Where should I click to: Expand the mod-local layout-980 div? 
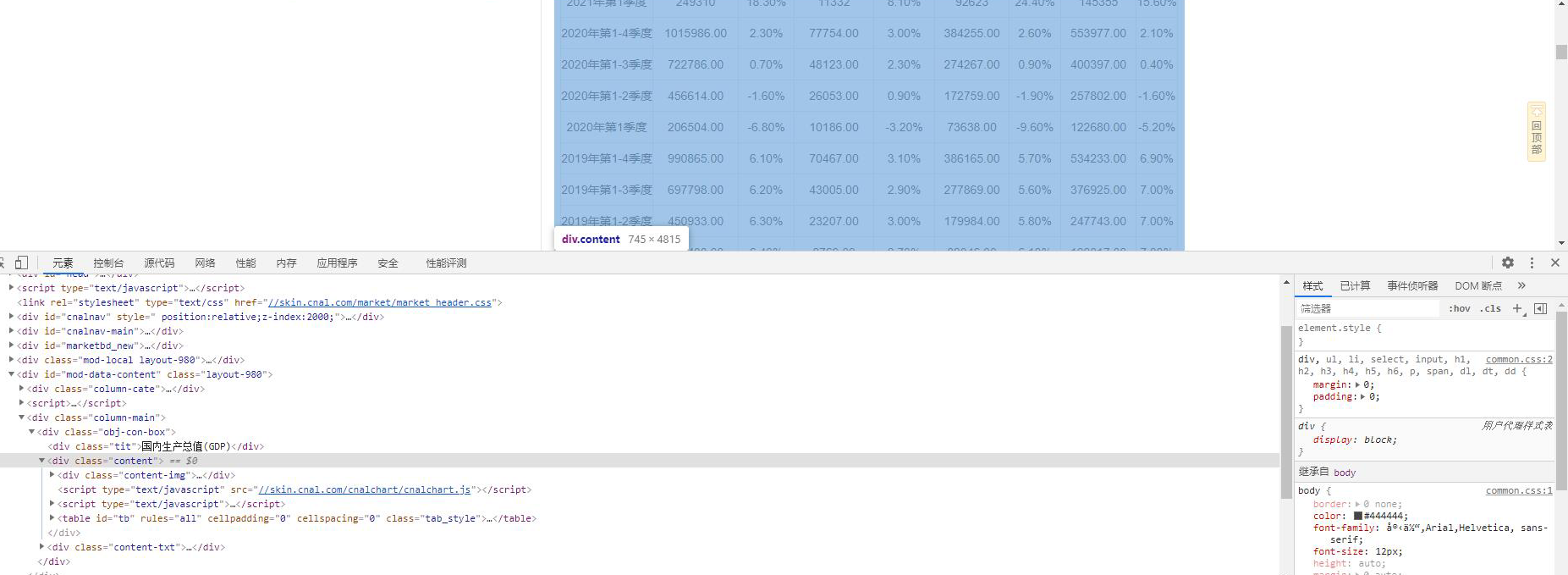[11, 360]
